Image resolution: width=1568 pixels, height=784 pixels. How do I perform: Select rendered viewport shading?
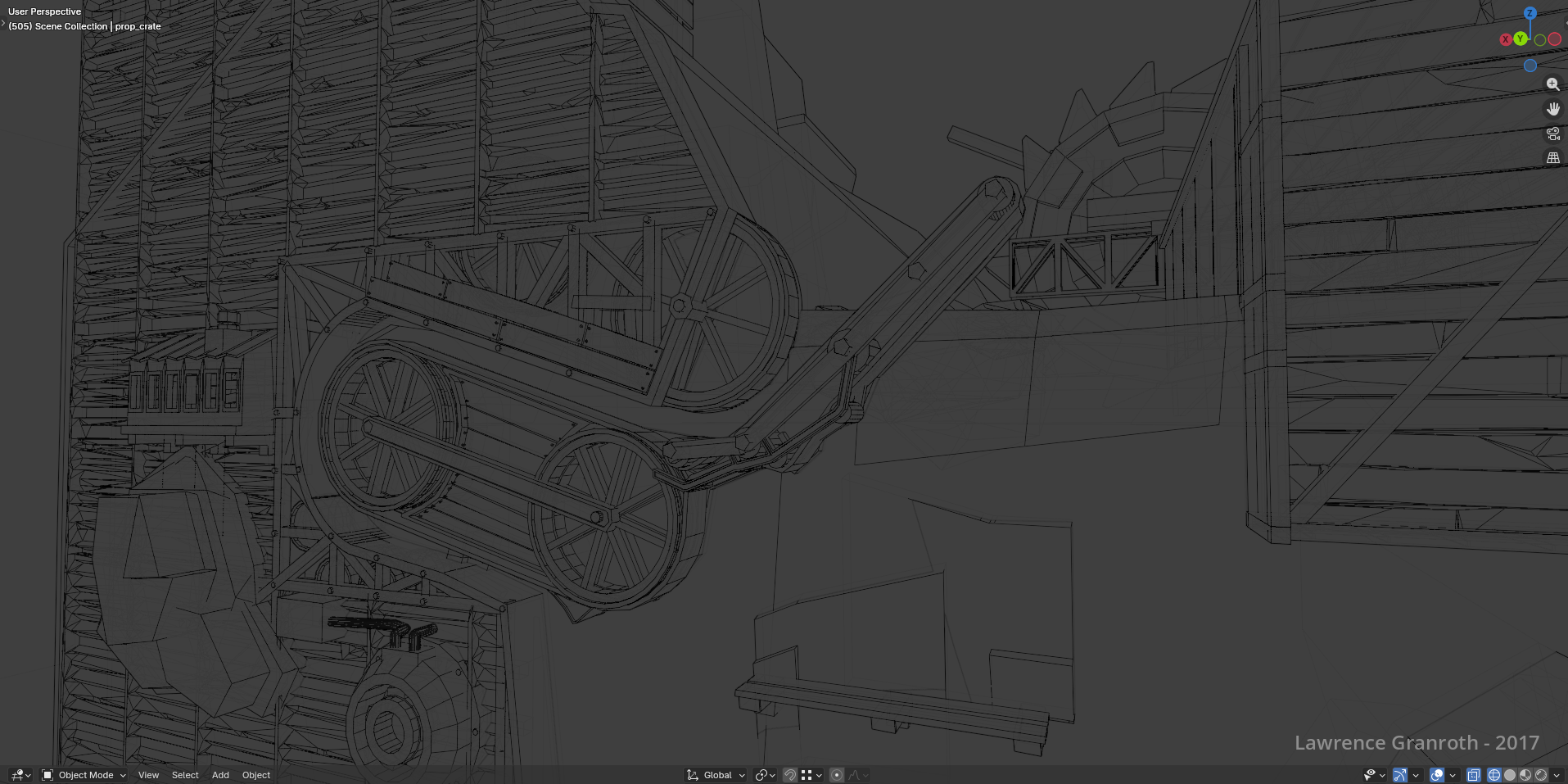pos(1541,775)
